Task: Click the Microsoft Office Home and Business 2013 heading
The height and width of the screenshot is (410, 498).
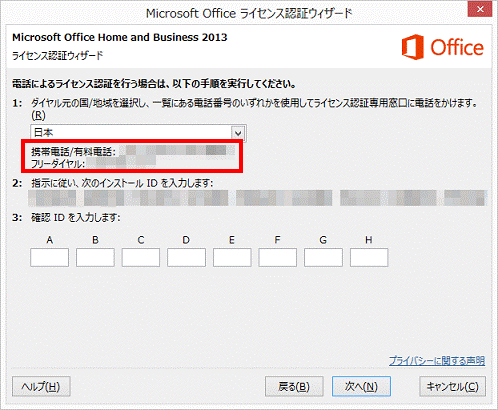Action: click(x=120, y=37)
